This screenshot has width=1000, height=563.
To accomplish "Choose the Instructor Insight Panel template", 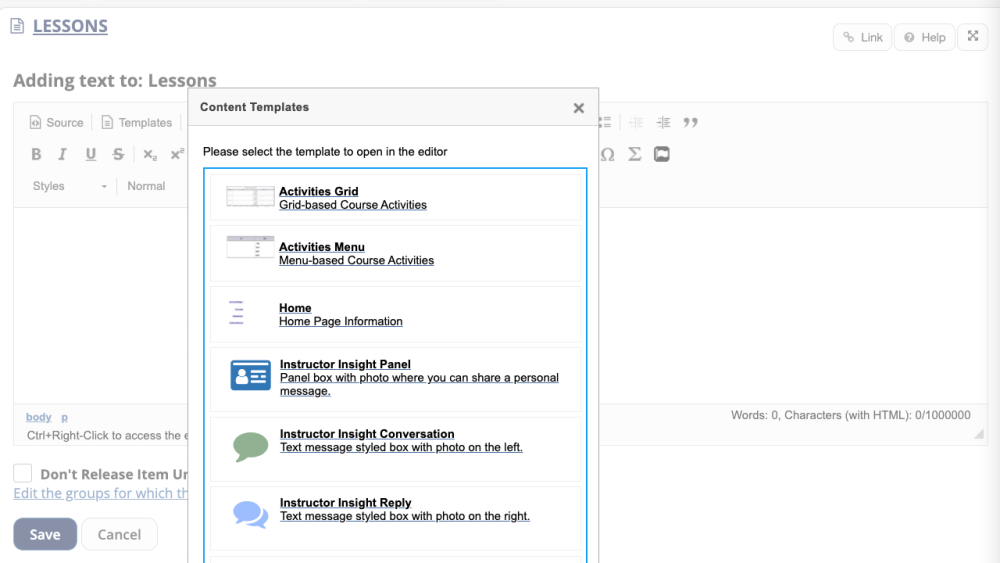I will click(395, 378).
